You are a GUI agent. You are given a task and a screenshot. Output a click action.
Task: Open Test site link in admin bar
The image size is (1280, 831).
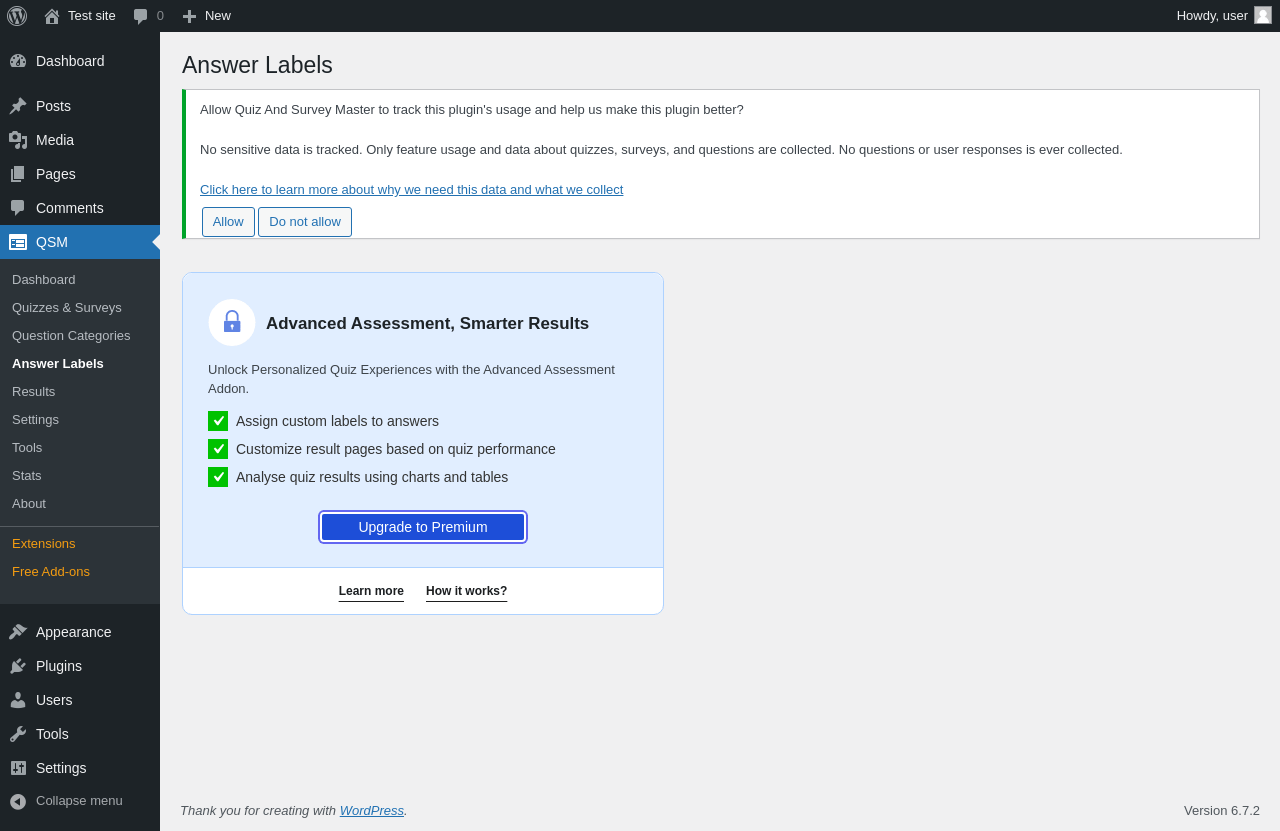tap(80, 16)
